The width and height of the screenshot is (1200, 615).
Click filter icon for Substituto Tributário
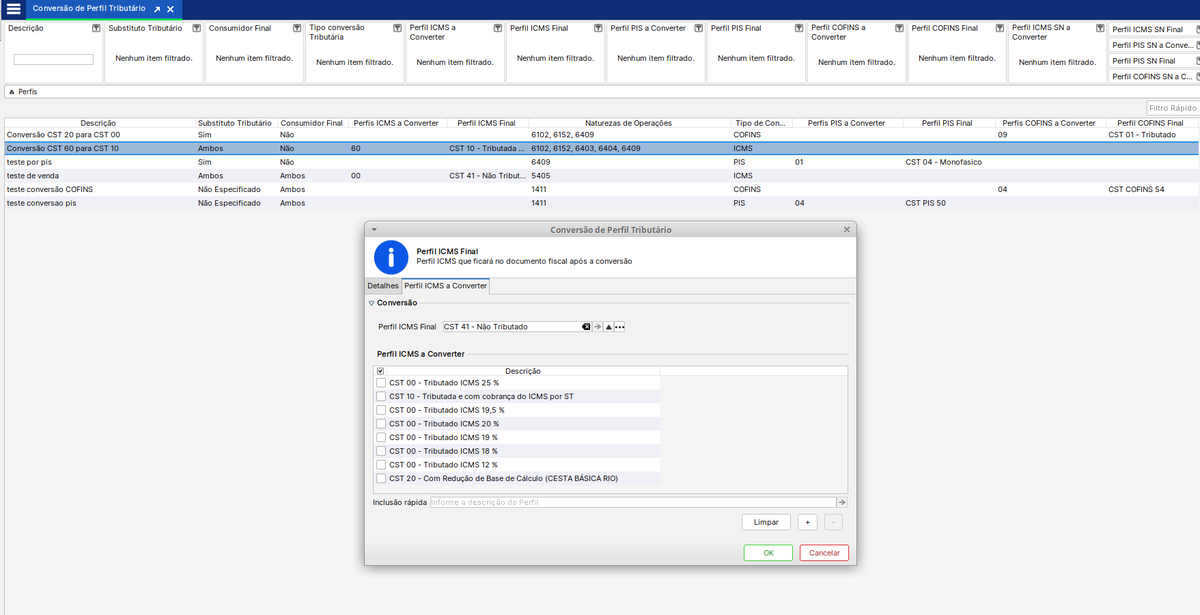196,29
